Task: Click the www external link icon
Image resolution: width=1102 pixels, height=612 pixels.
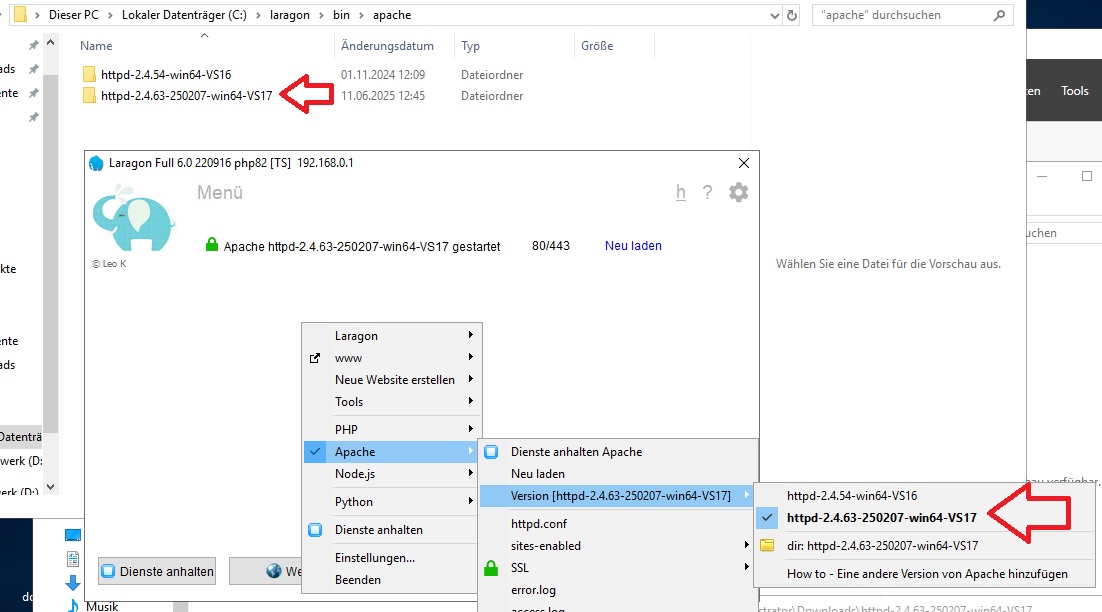Action: click(315, 358)
